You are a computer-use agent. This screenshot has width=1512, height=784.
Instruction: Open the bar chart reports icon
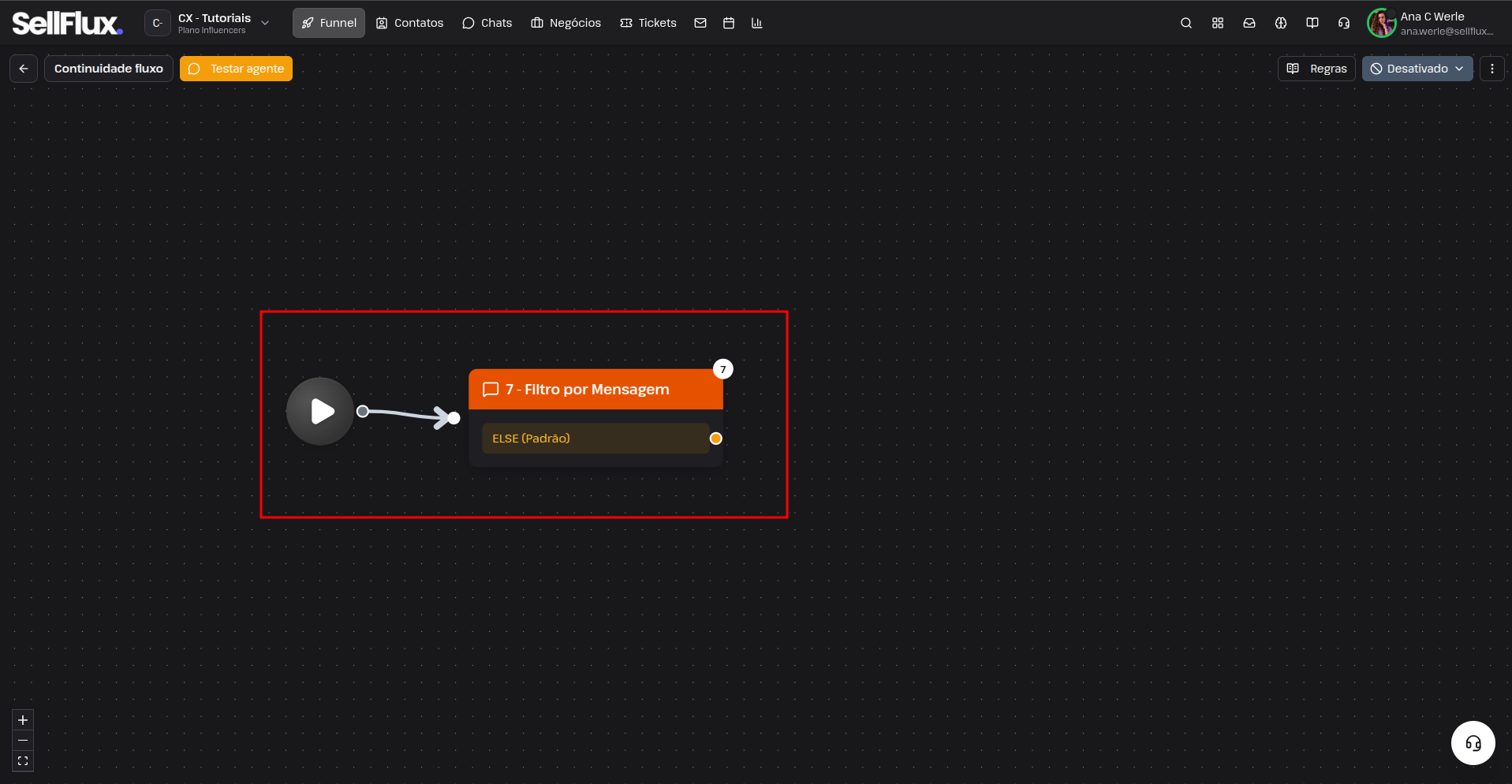pyautogui.click(x=756, y=23)
